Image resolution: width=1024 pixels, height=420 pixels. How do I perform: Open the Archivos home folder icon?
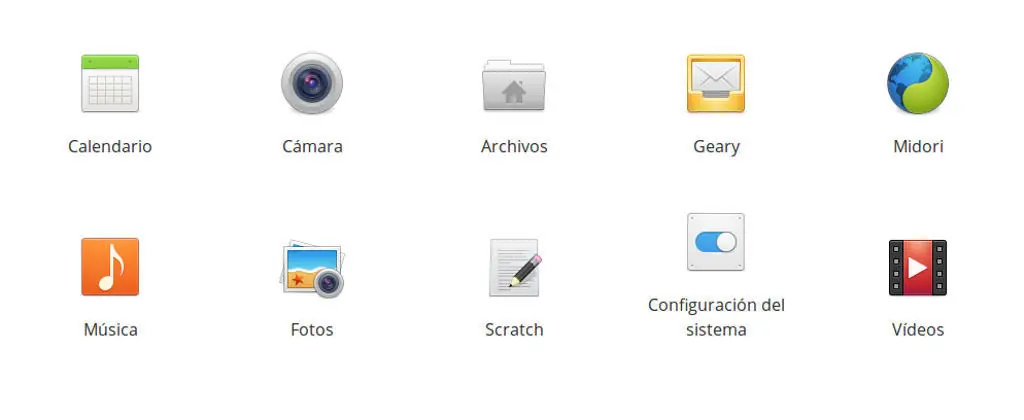point(514,85)
